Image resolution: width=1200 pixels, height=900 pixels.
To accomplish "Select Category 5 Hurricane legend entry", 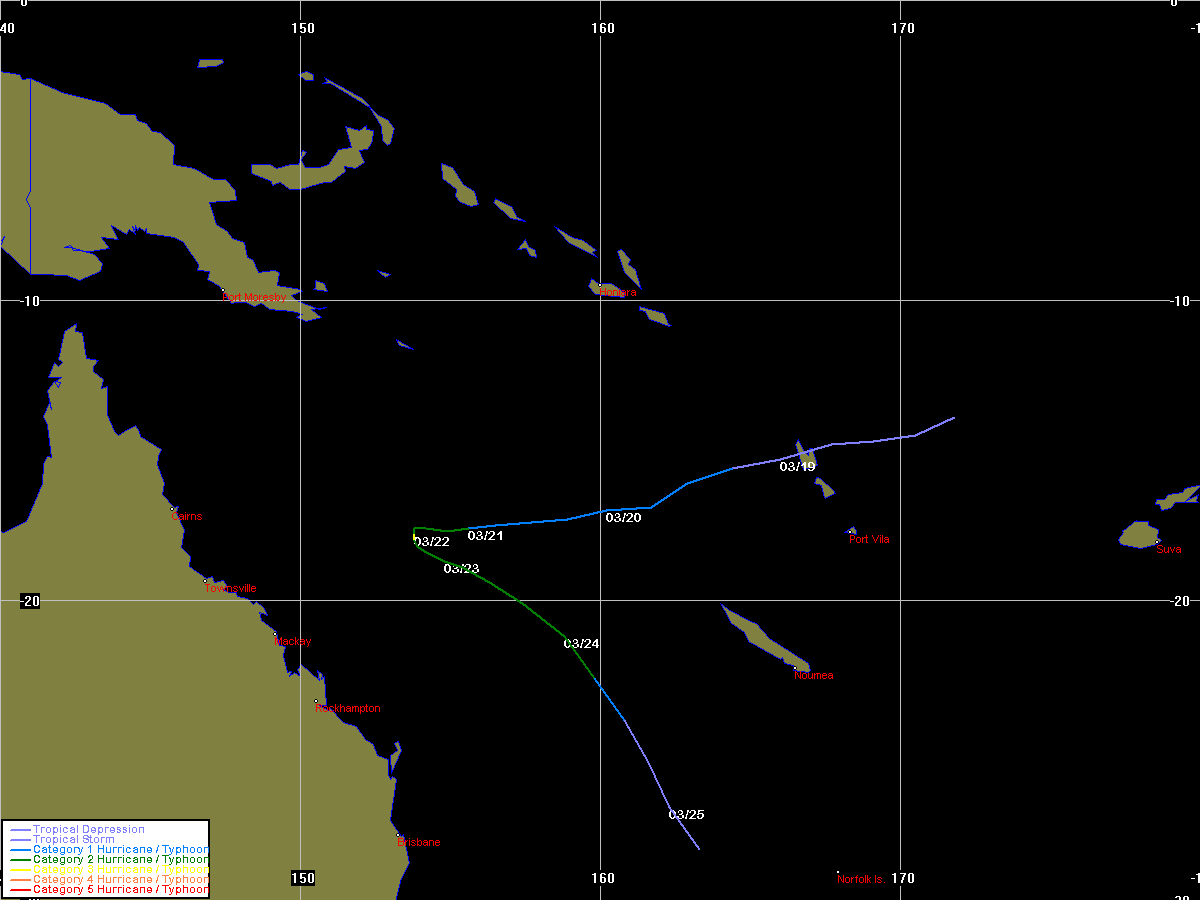I will click(x=120, y=890).
